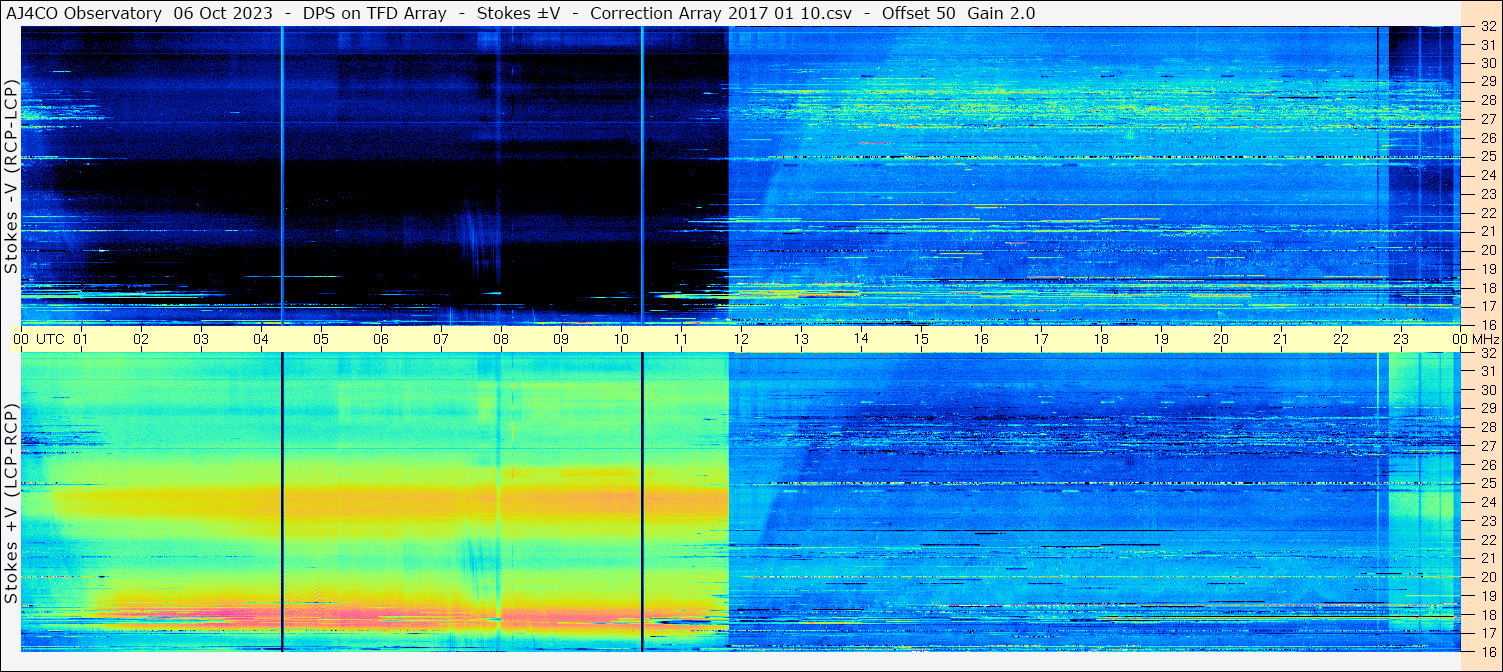Click hour label '20' on time axis
The width and height of the screenshot is (1503, 672).
[1221, 339]
